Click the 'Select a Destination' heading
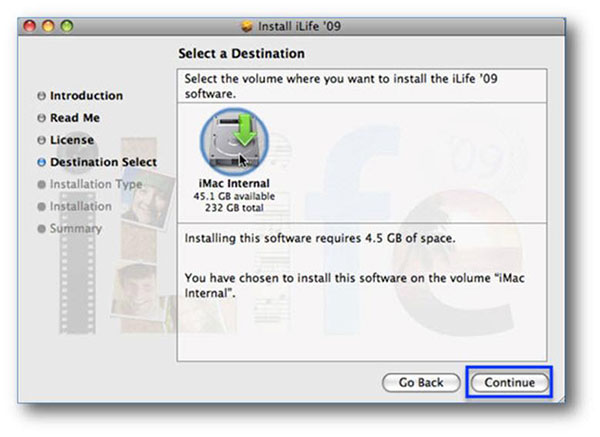The width and height of the screenshot is (600, 437). (241, 54)
